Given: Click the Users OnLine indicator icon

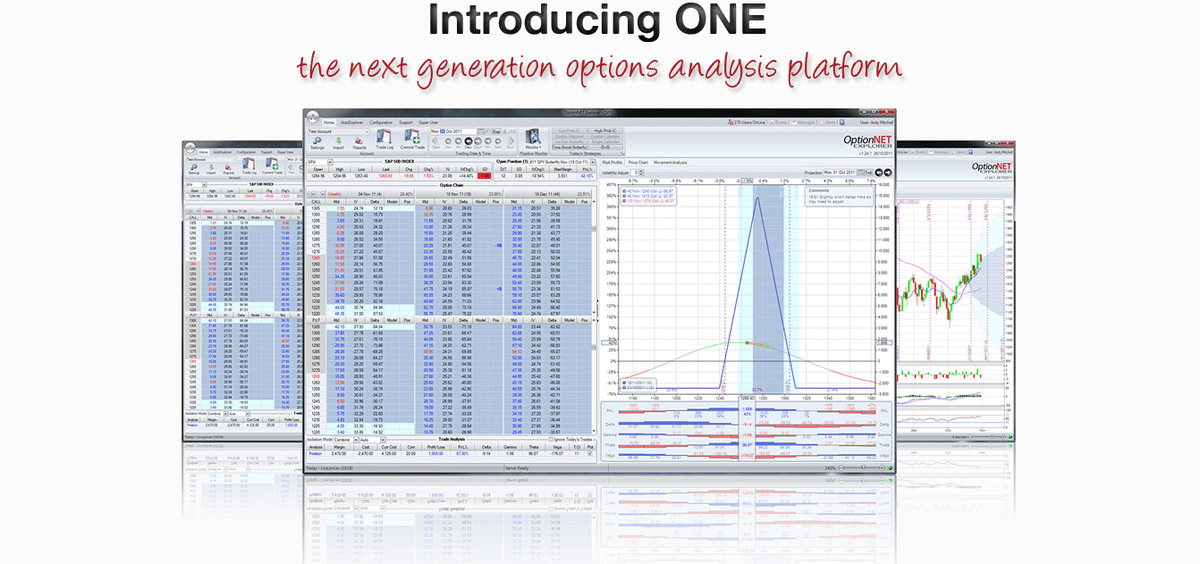Looking at the screenshot, I should (730, 122).
